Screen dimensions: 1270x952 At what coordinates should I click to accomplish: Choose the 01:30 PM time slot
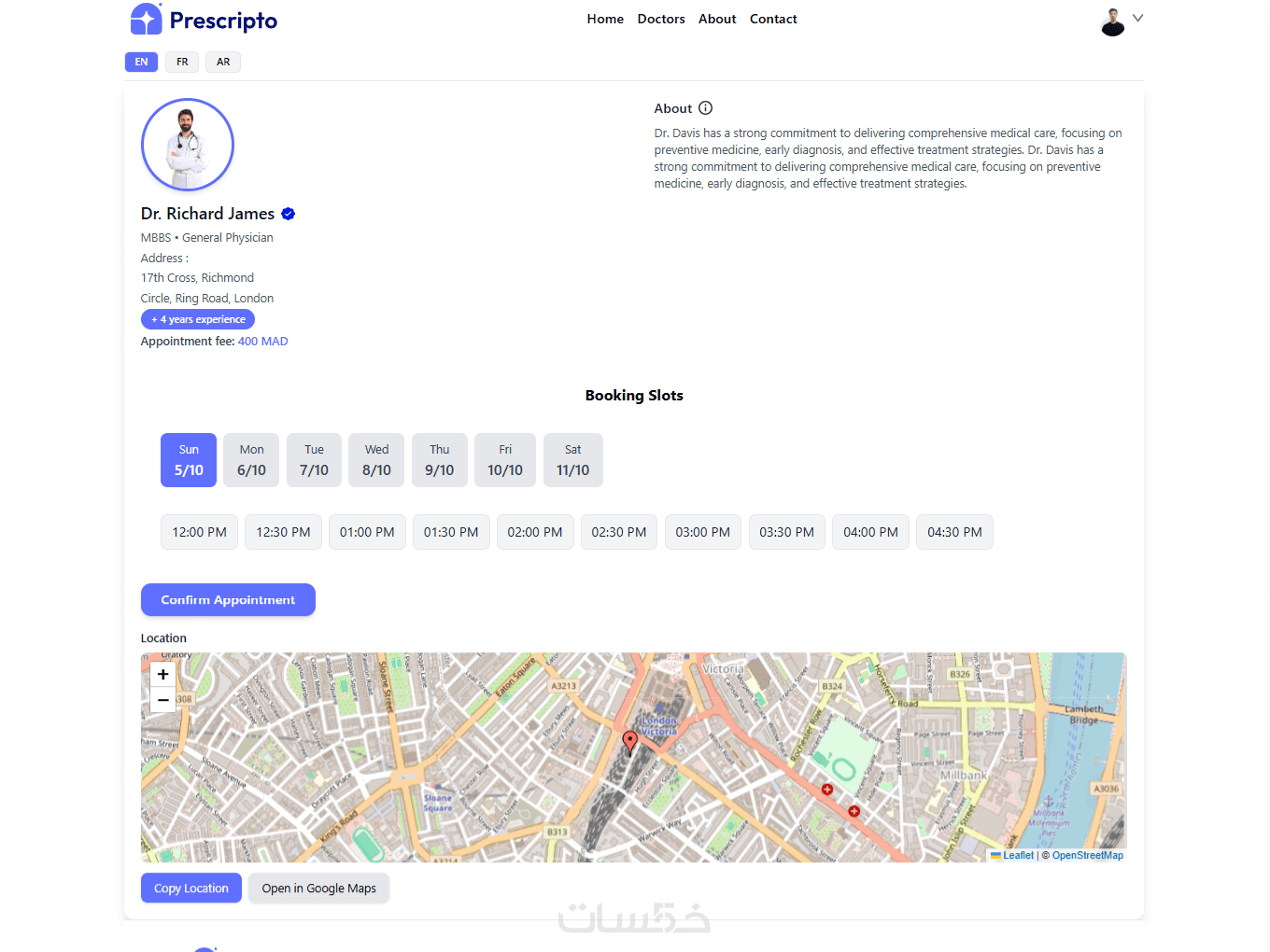coord(451,532)
